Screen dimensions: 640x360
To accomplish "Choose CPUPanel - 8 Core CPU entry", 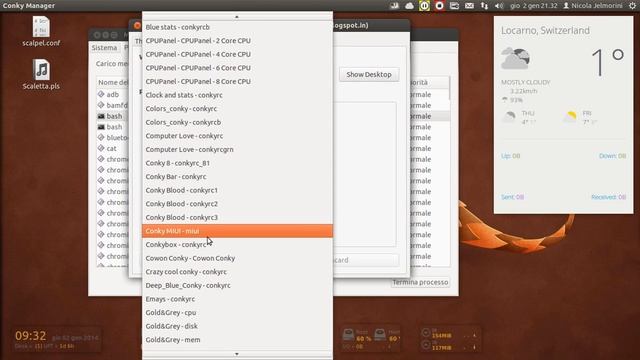I will coord(237,81).
